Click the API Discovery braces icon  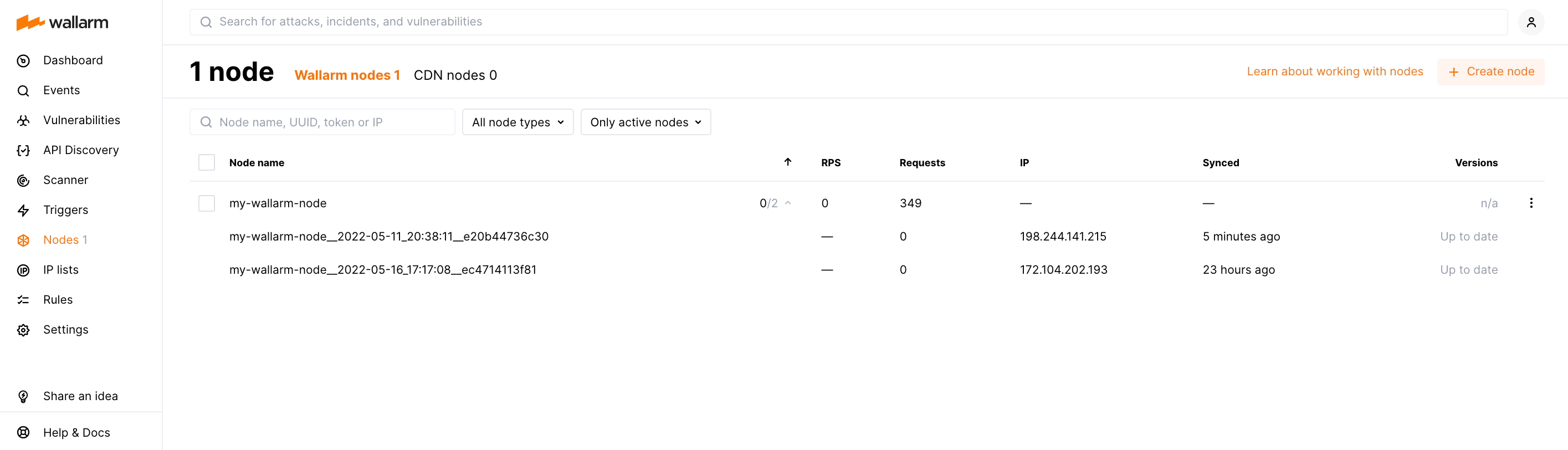[23, 150]
